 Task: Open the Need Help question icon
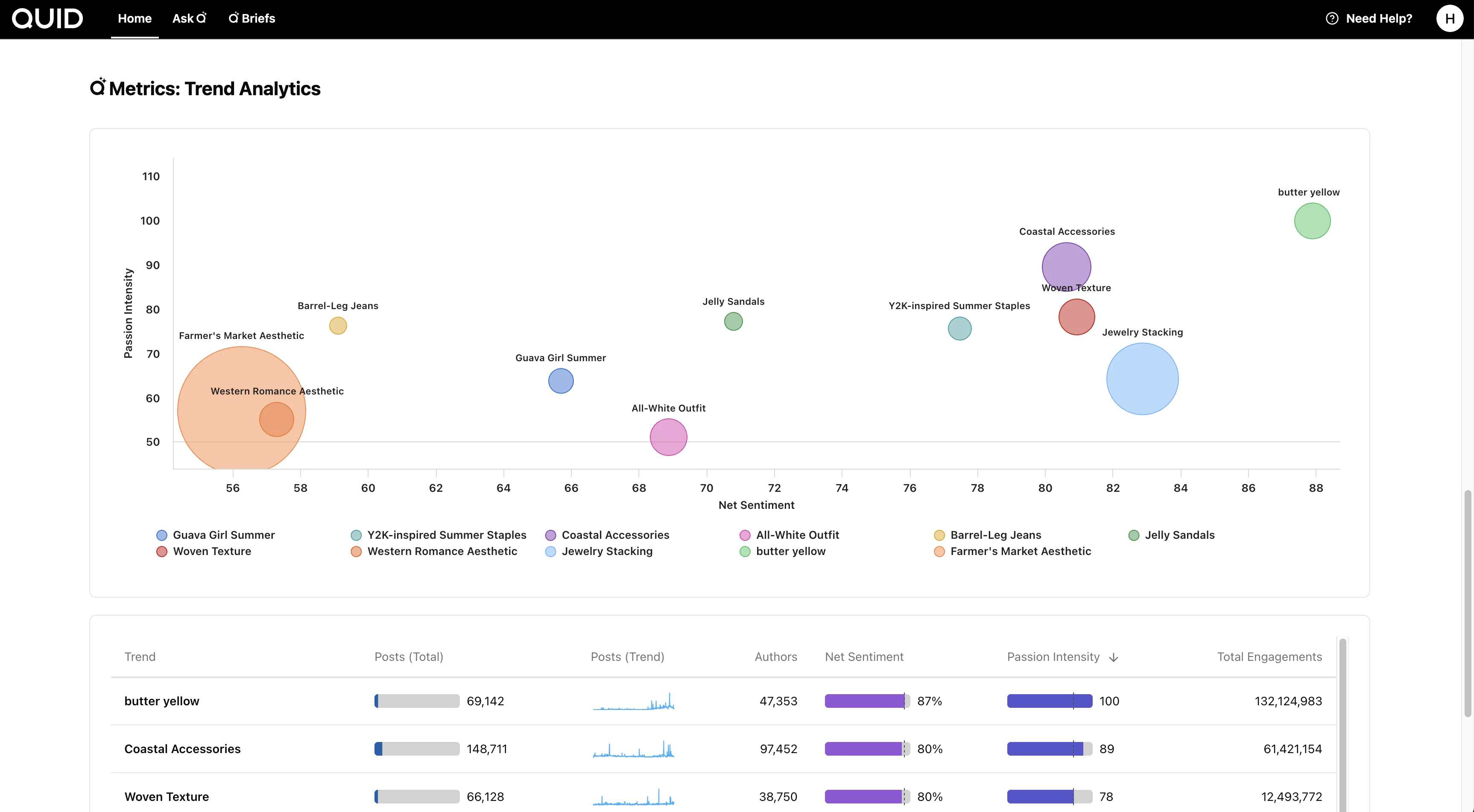[1331, 18]
